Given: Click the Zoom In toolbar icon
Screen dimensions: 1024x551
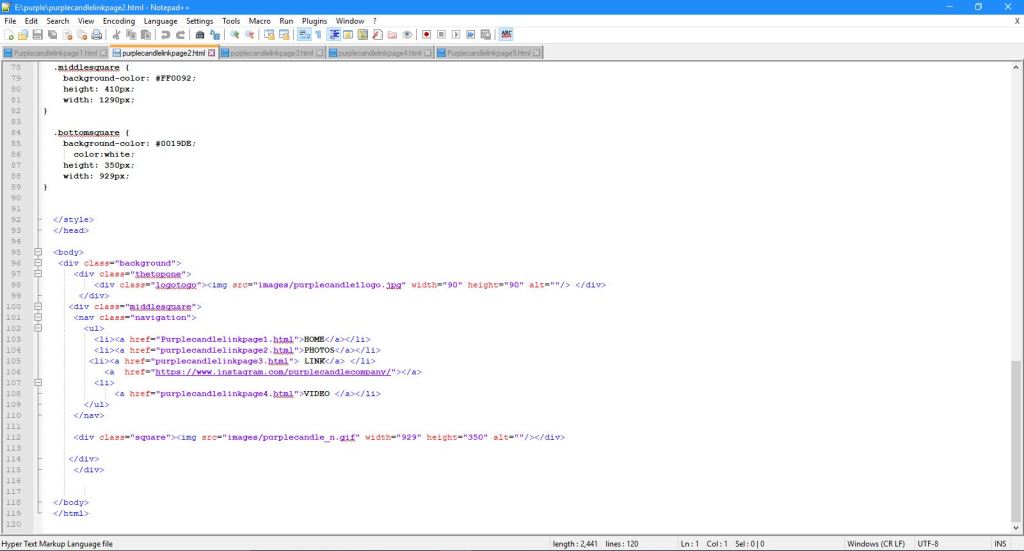Looking at the screenshot, I should coord(235,34).
